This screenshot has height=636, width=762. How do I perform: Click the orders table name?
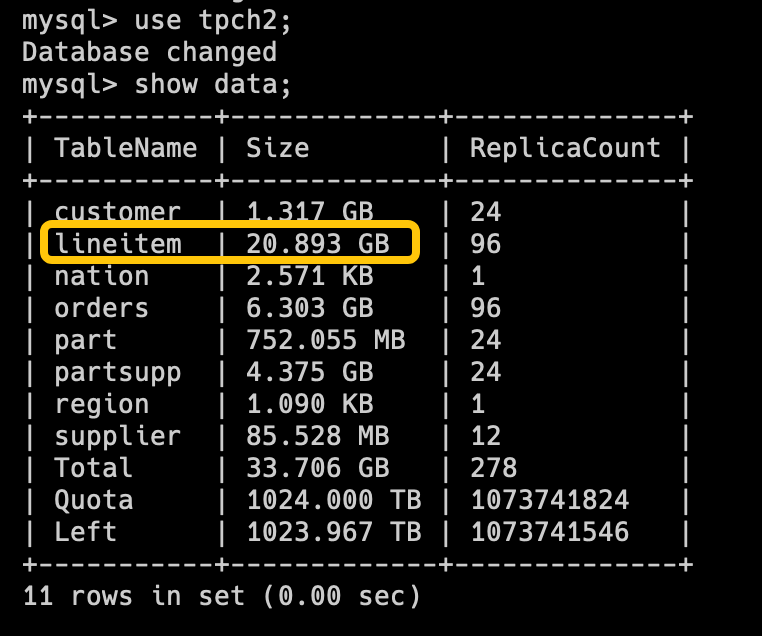point(101,308)
